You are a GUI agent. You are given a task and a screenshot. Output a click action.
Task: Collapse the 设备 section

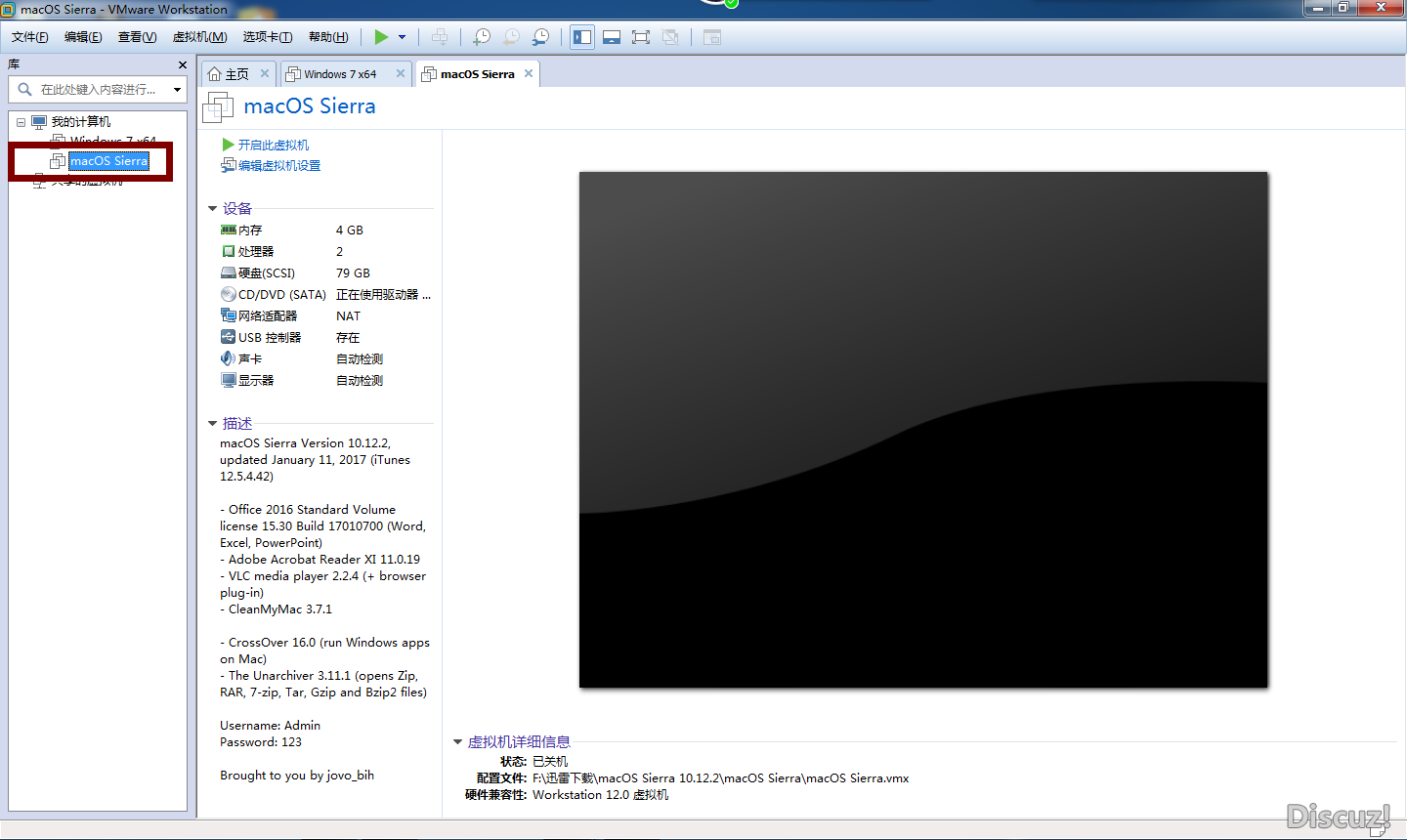(x=212, y=209)
